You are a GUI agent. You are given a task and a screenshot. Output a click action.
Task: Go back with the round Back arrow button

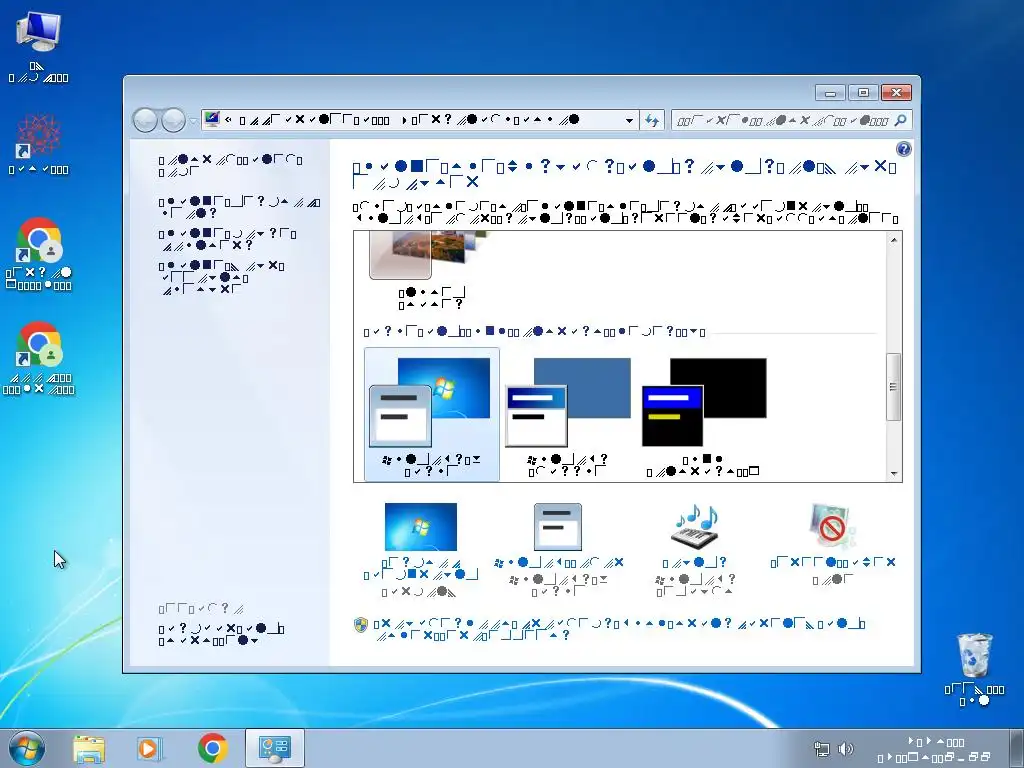pos(145,120)
